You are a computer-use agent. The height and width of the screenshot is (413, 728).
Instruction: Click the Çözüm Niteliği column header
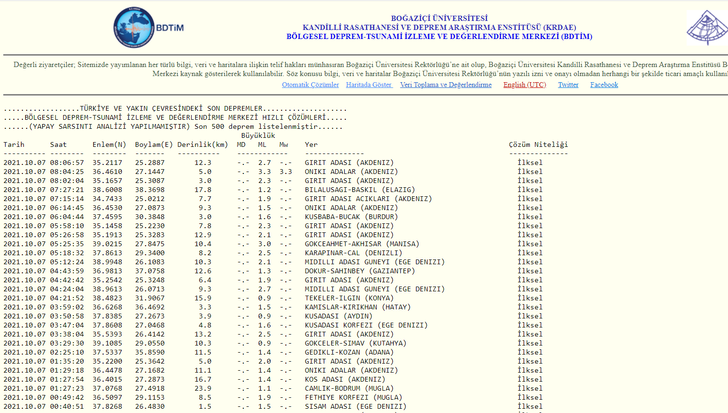click(538, 144)
